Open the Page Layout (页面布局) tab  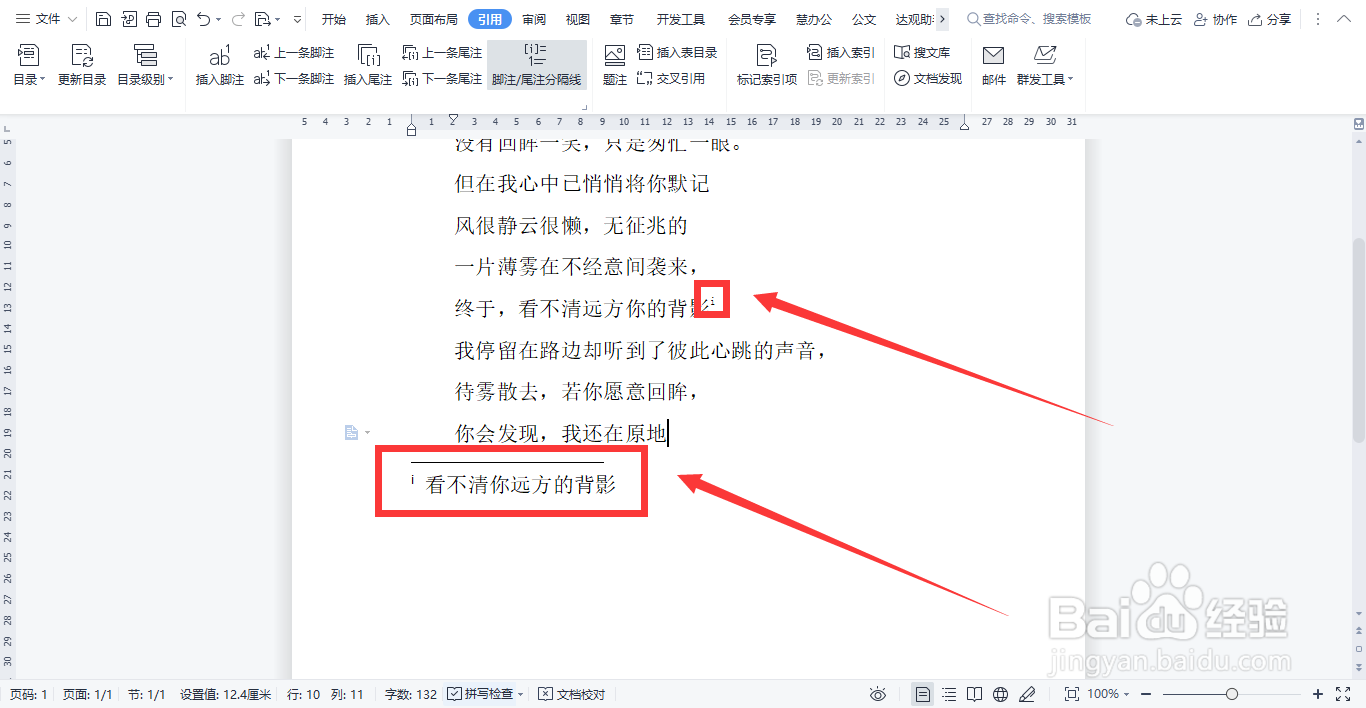(434, 19)
